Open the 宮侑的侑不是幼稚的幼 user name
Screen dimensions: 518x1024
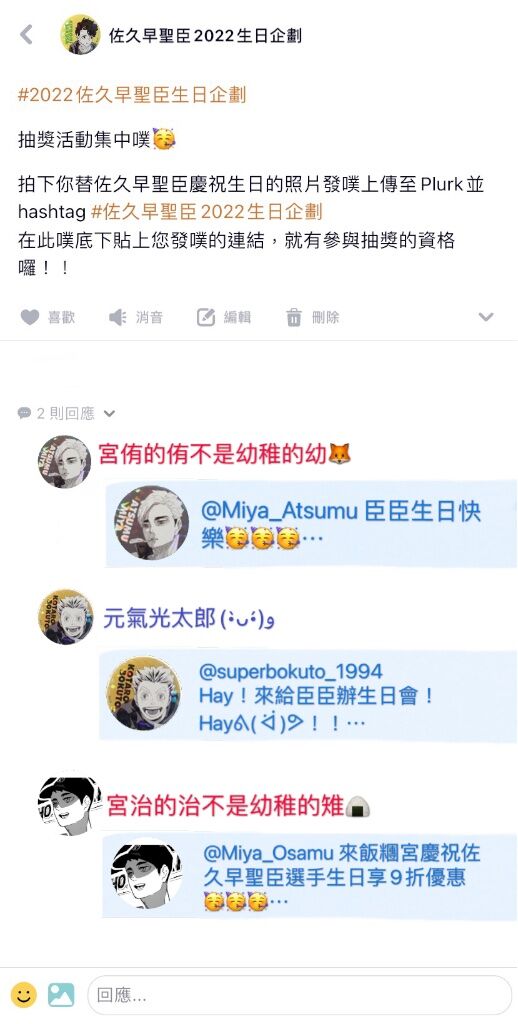pos(212,453)
